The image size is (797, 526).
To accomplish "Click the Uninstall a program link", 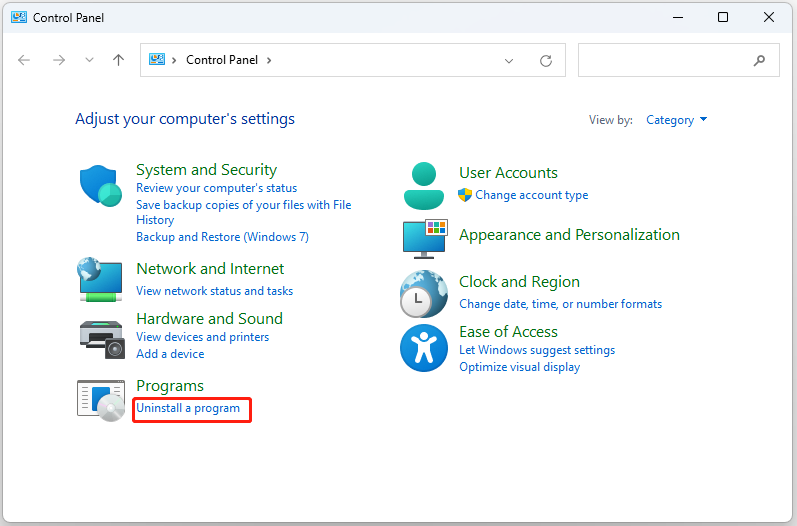I will 188,408.
